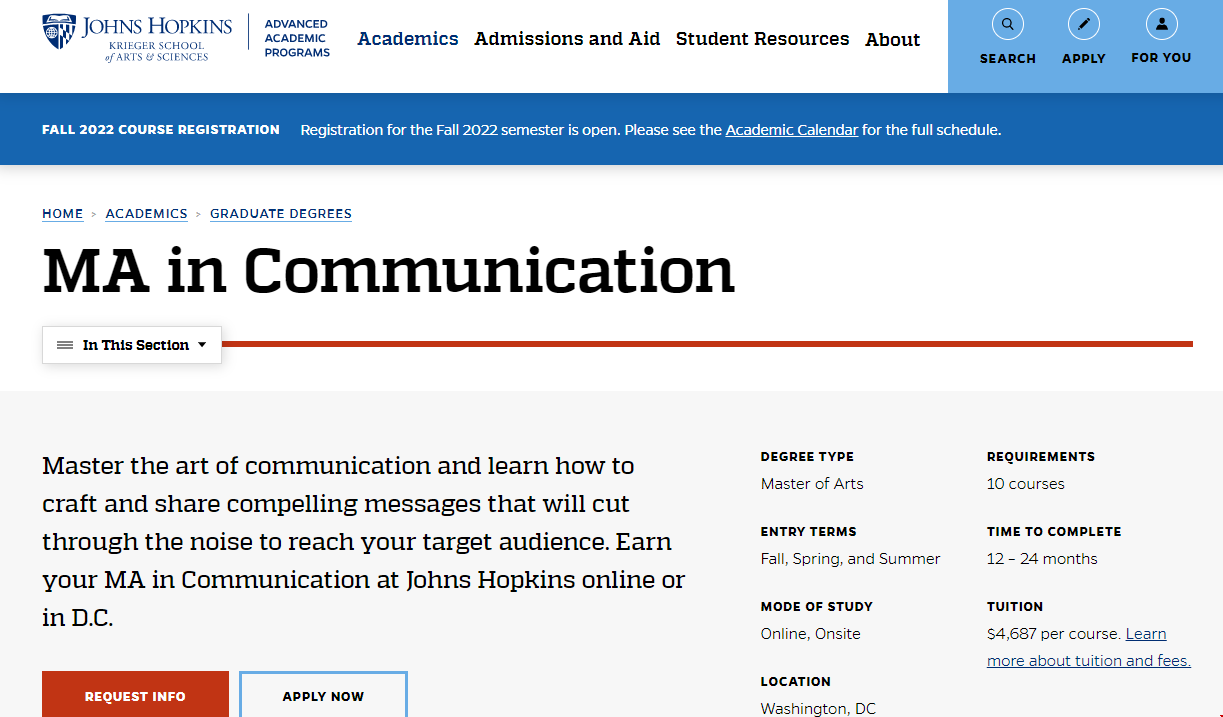
Task: Open the Academic Calendar link
Action: (x=792, y=130)
